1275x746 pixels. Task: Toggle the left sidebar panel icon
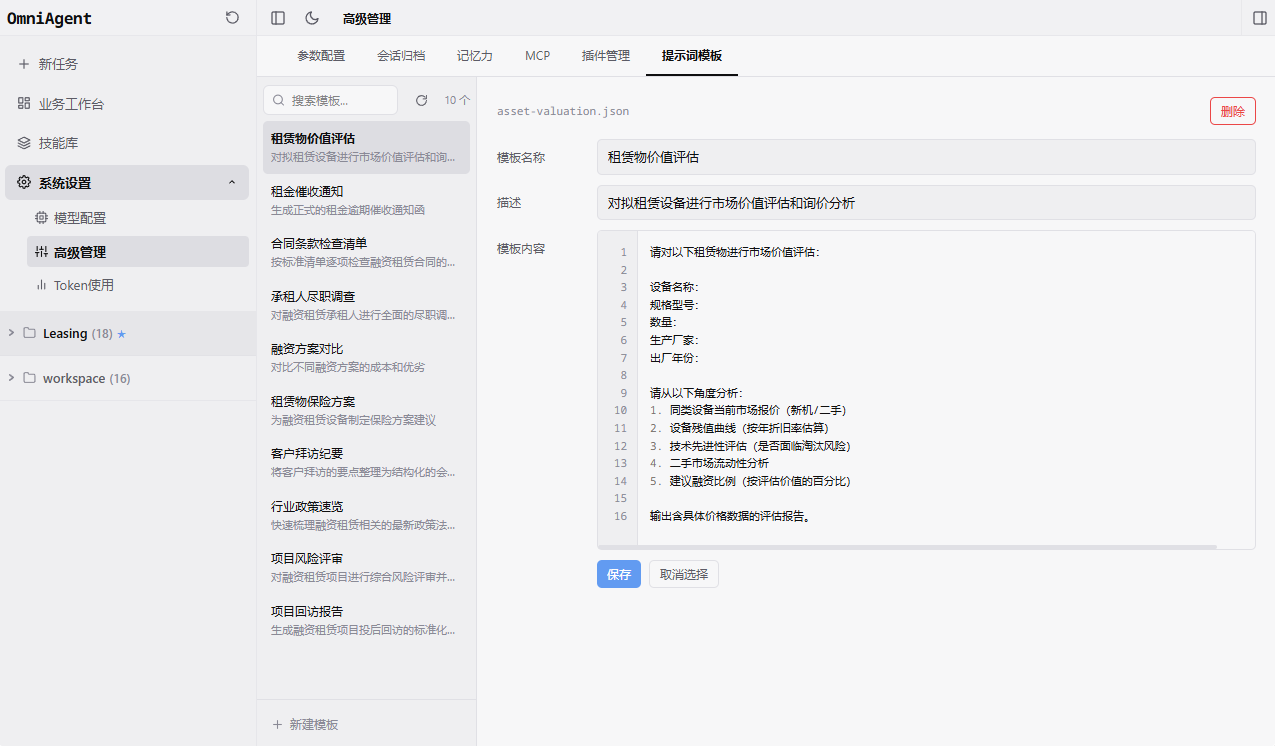278,18
